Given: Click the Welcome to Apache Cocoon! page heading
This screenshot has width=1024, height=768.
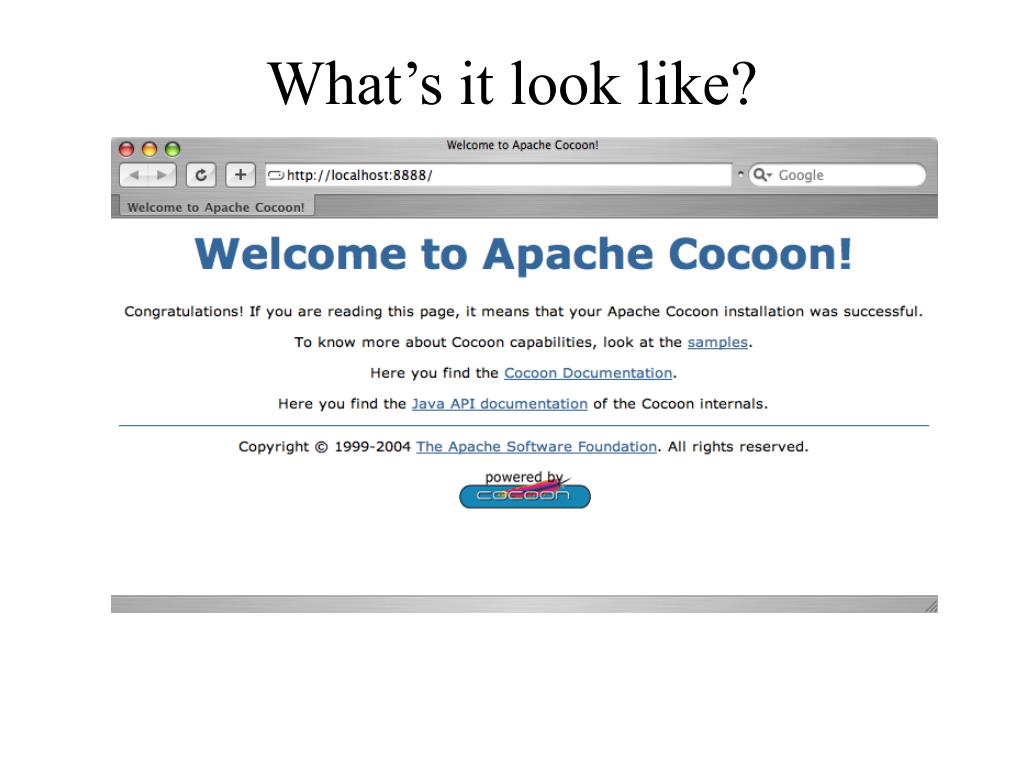Looking at the screenshot, I should click(x=523, y=254).
